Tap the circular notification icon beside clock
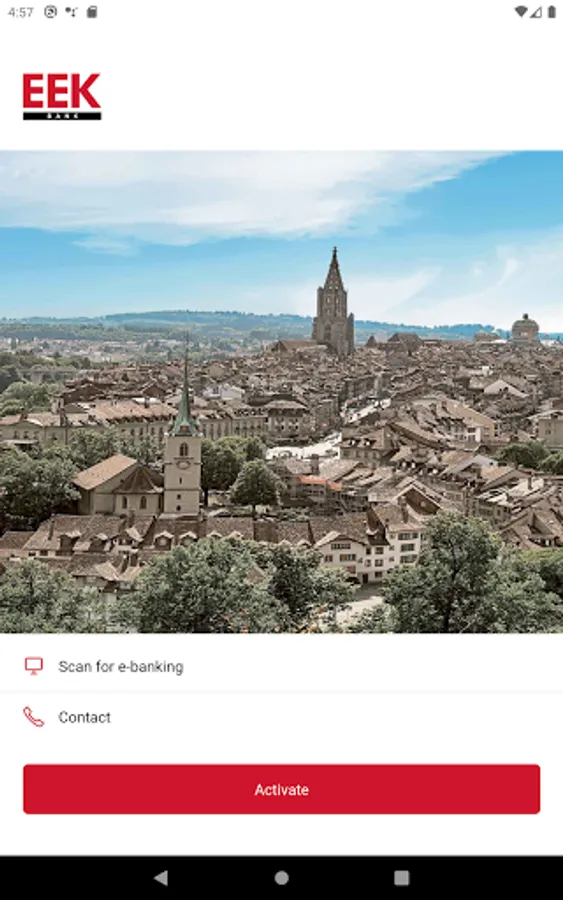 pyautogui.click(x=51, y=12)
